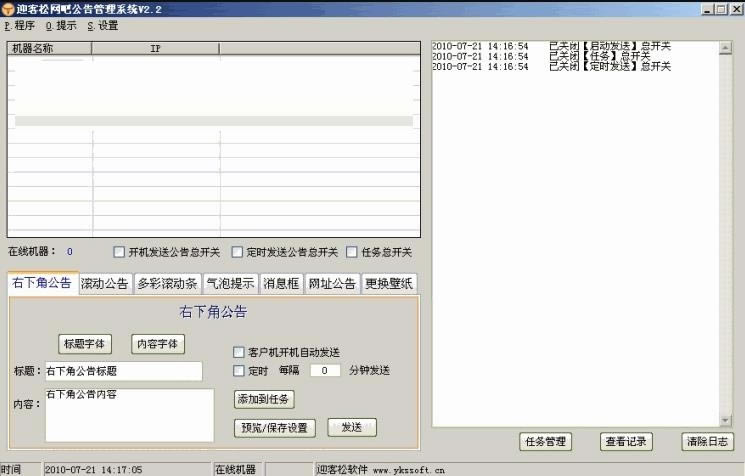
Task: Enable the 定时 interval checkbox
Action: point(239,371)
